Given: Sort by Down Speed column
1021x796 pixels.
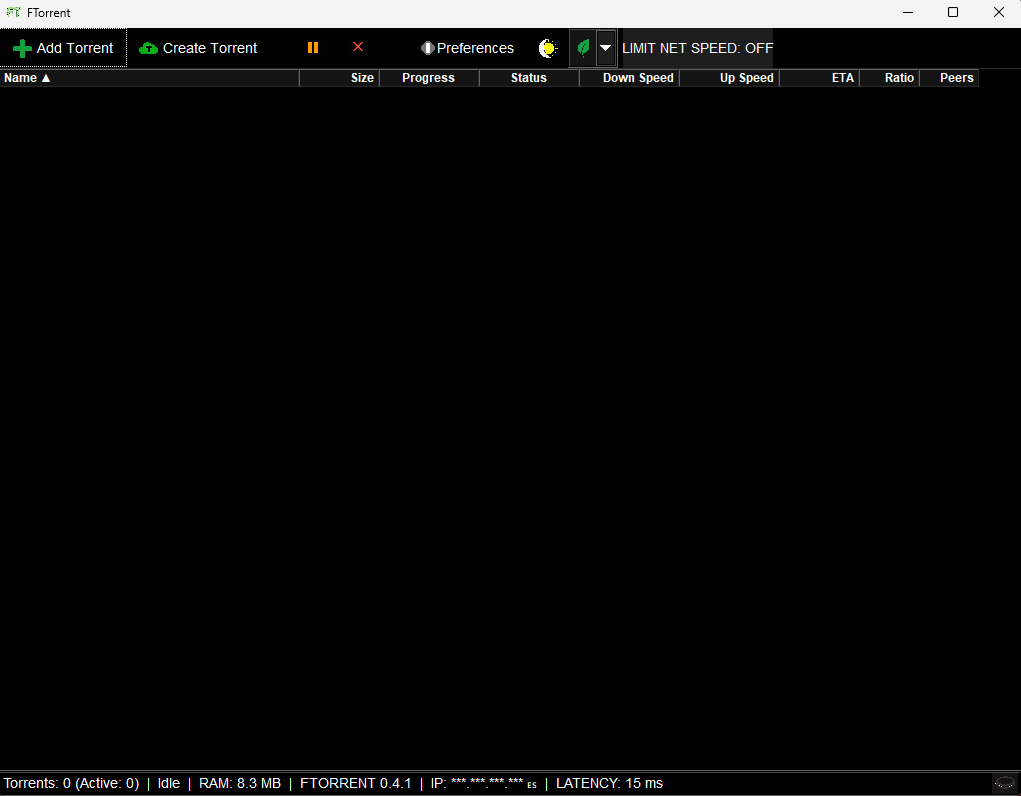Looking at the screenshot, I should click(629, 78).
